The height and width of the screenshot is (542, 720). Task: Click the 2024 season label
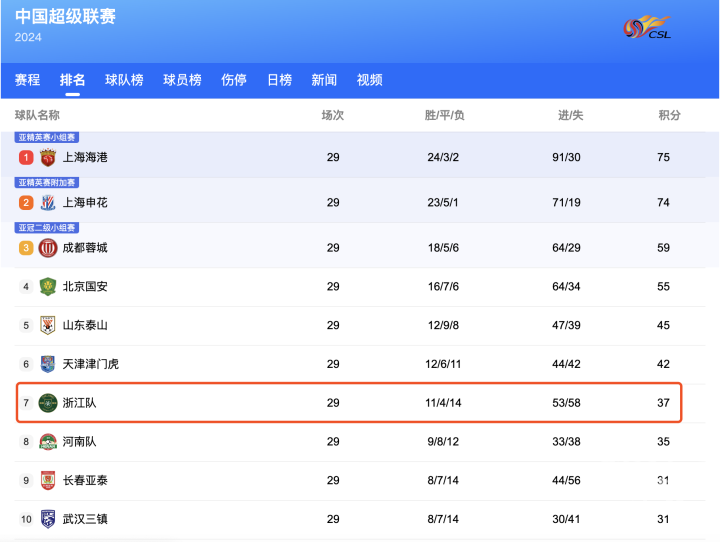(x=28, y=37)
